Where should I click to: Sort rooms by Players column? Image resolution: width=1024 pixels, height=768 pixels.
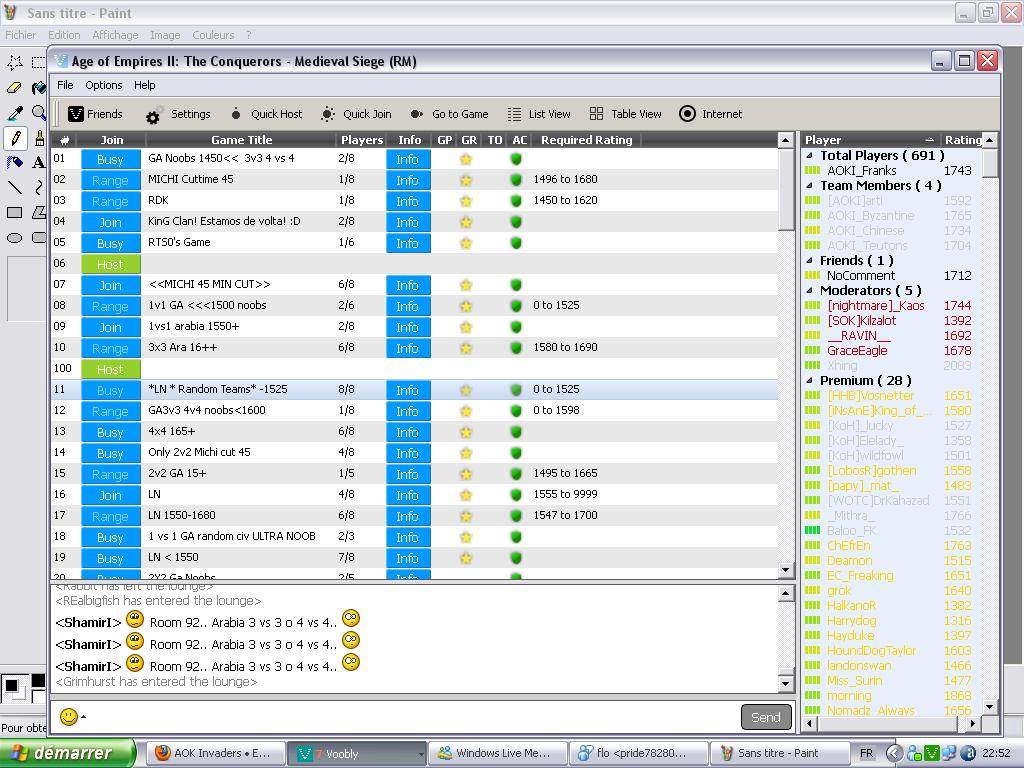pyautogui.click(x=361, y=140)
